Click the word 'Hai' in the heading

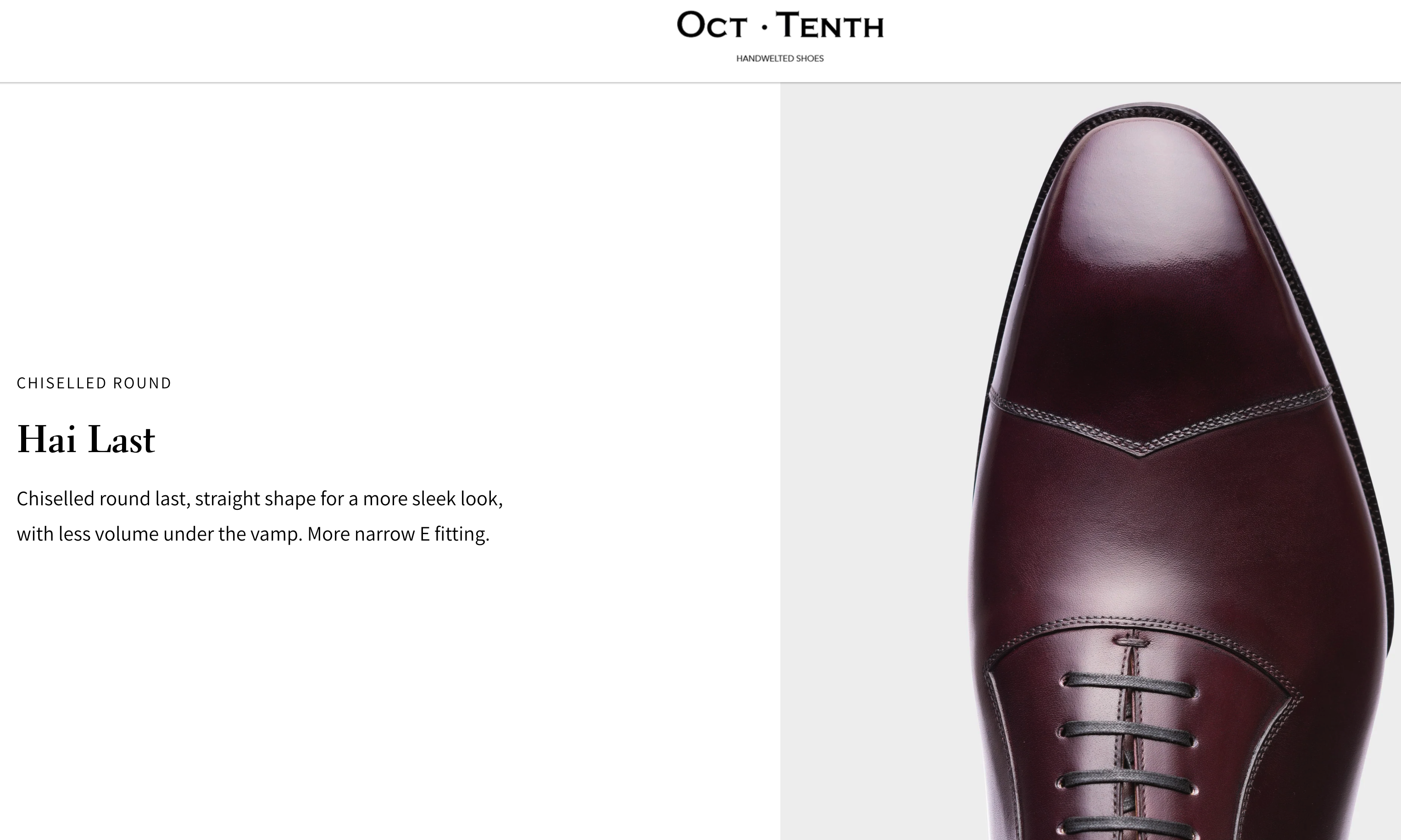click(46, 439)
